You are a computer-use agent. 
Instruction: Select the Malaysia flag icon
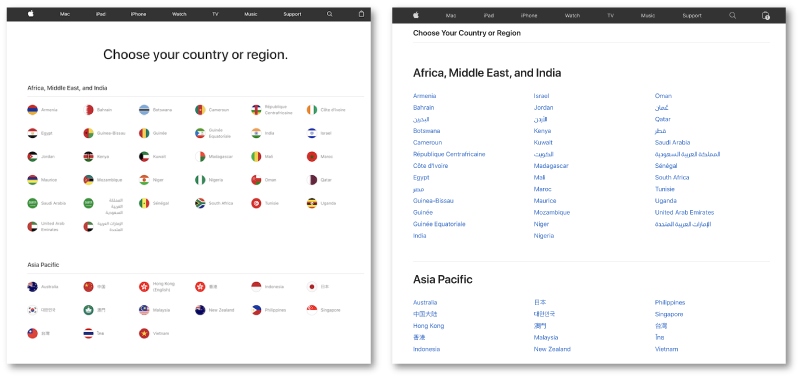click(x=144, y=310)
